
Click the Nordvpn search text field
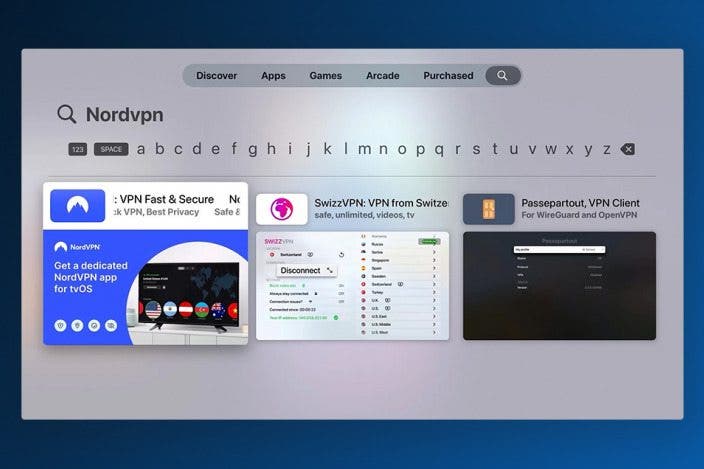click(x=124, y=114)
